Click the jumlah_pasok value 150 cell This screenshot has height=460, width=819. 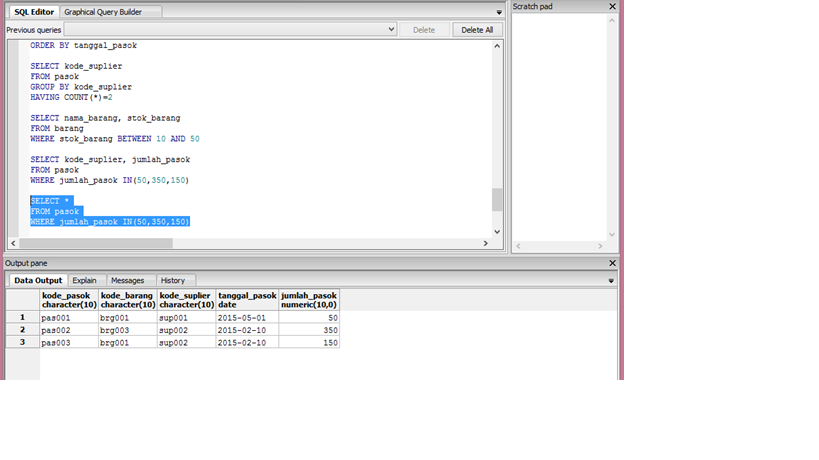(309, 343)
